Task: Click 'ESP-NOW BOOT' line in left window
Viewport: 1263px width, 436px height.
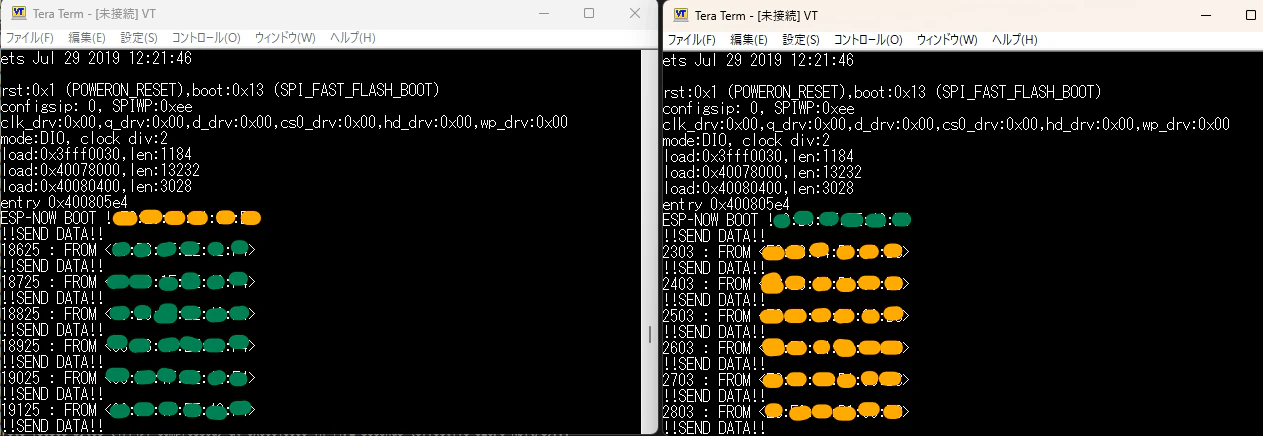Action: [131, 218]
